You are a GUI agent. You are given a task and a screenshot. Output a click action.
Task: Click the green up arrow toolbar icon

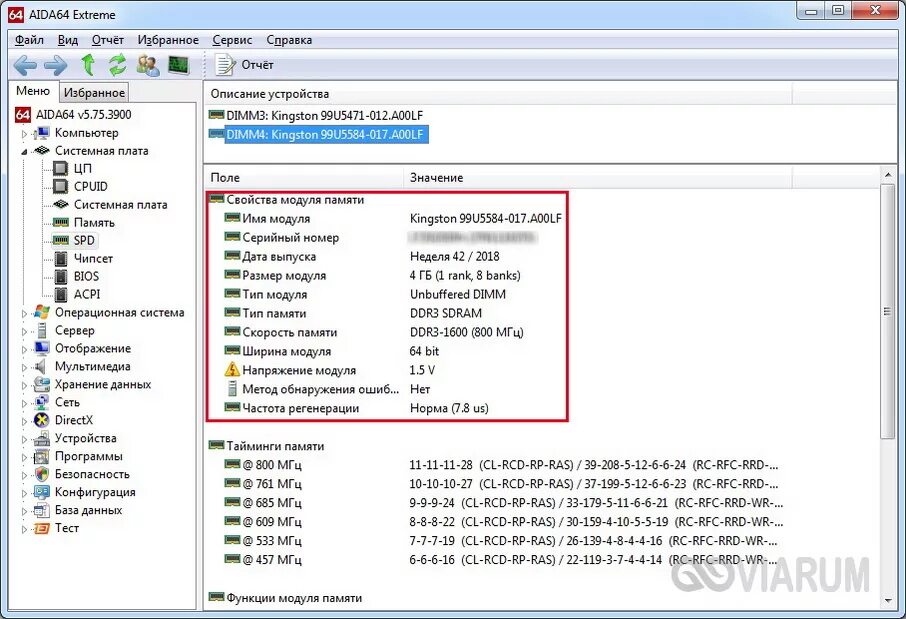88,65
